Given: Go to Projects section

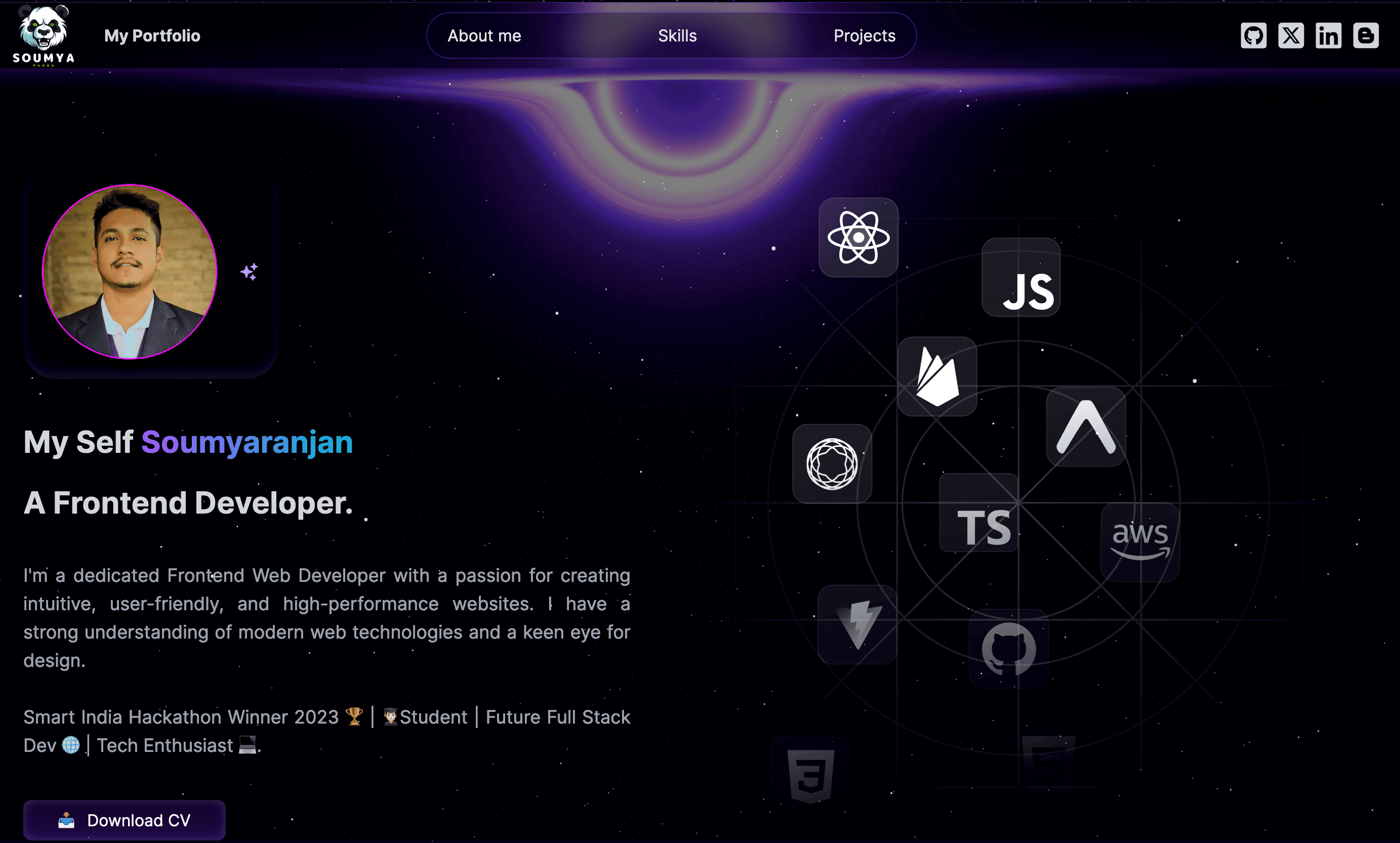Looking at the screenshot, I should pos(864,36).
